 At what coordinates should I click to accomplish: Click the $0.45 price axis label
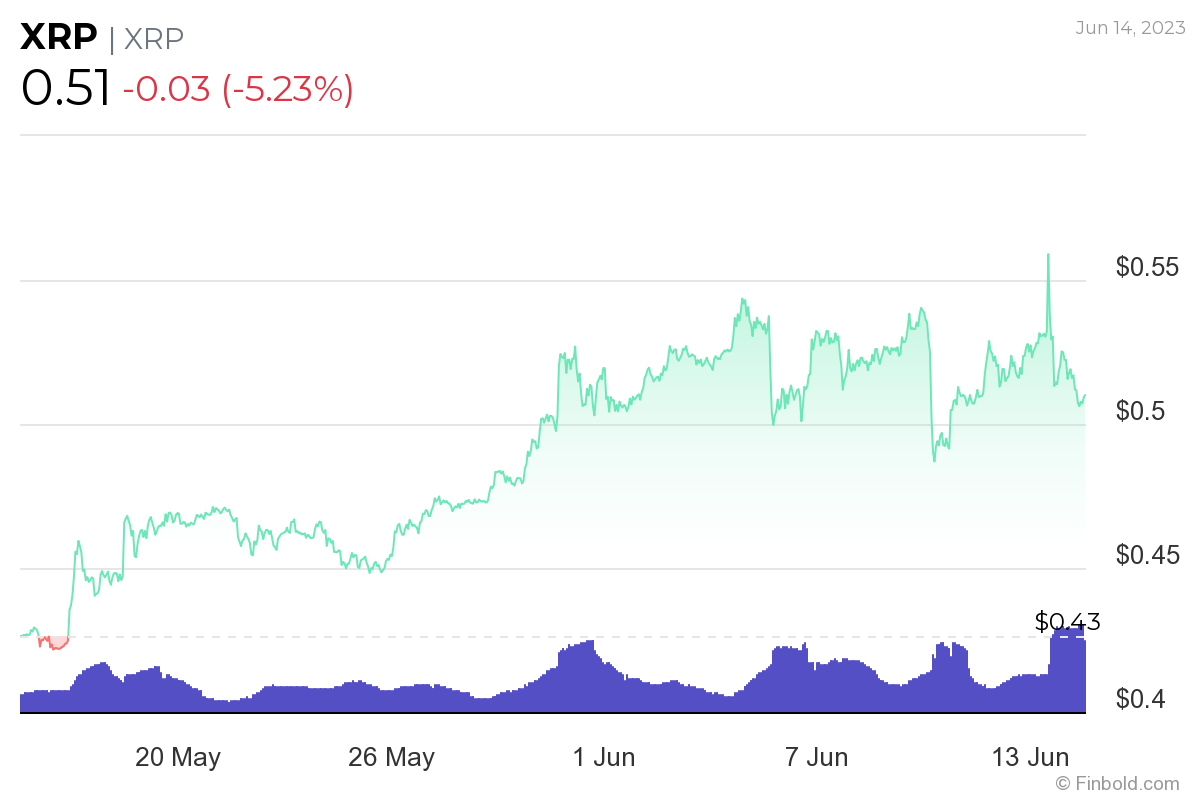point(1147,554)
